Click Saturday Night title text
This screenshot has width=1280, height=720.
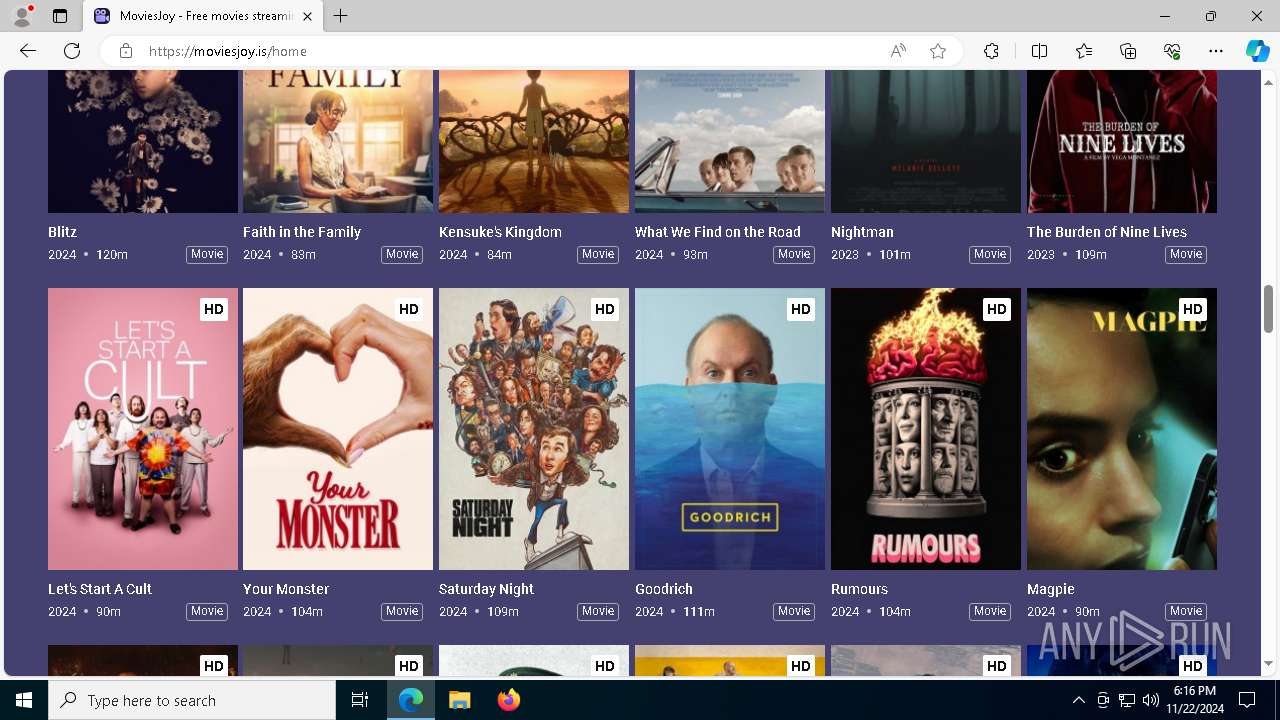(x=486, y=589)
